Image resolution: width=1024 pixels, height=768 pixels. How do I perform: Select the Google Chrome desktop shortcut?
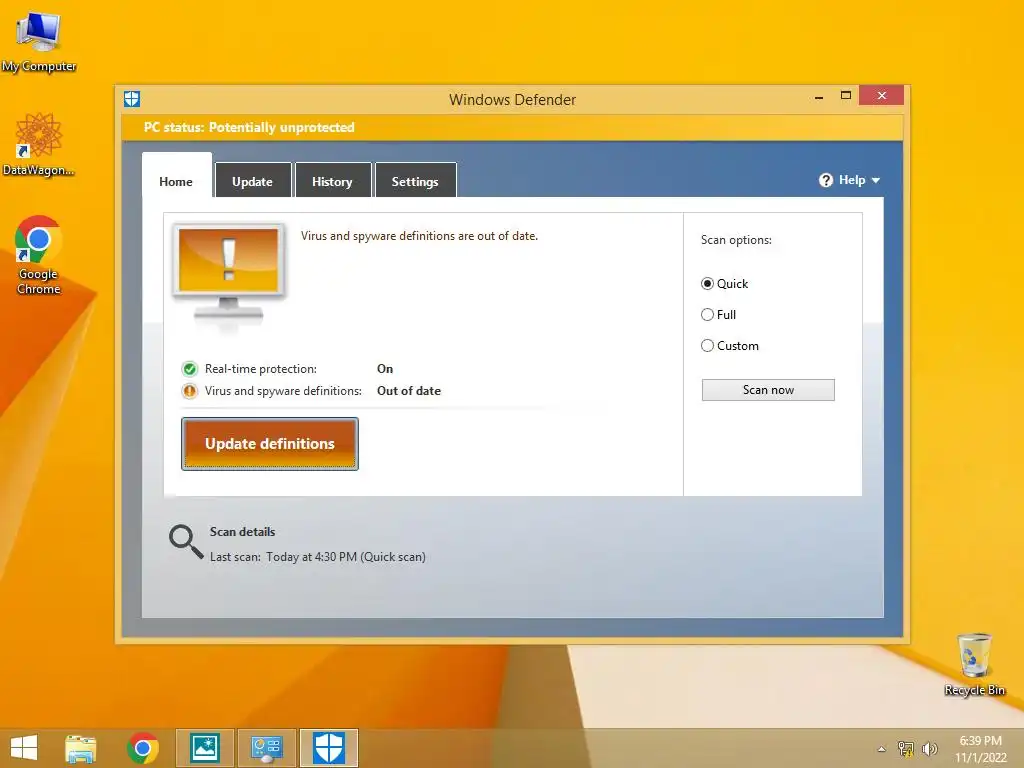click(39, 255)
